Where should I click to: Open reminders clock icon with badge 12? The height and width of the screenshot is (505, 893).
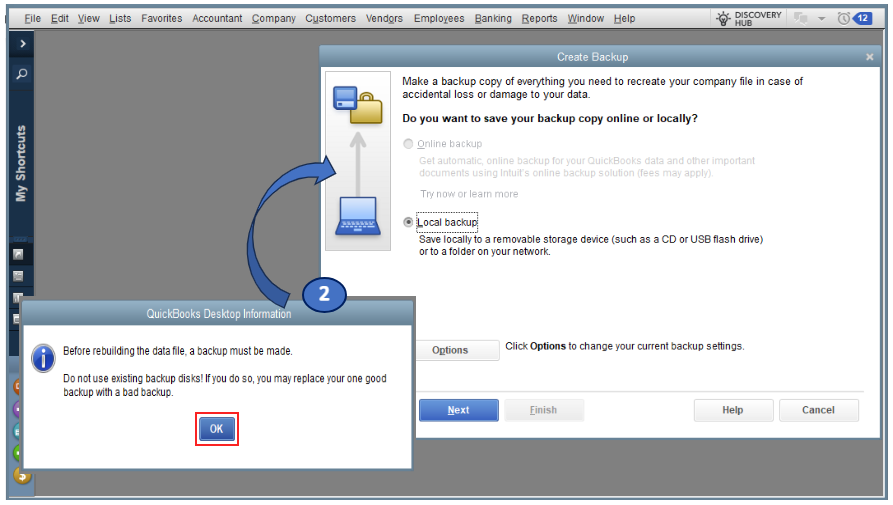(x=854, y=19)
